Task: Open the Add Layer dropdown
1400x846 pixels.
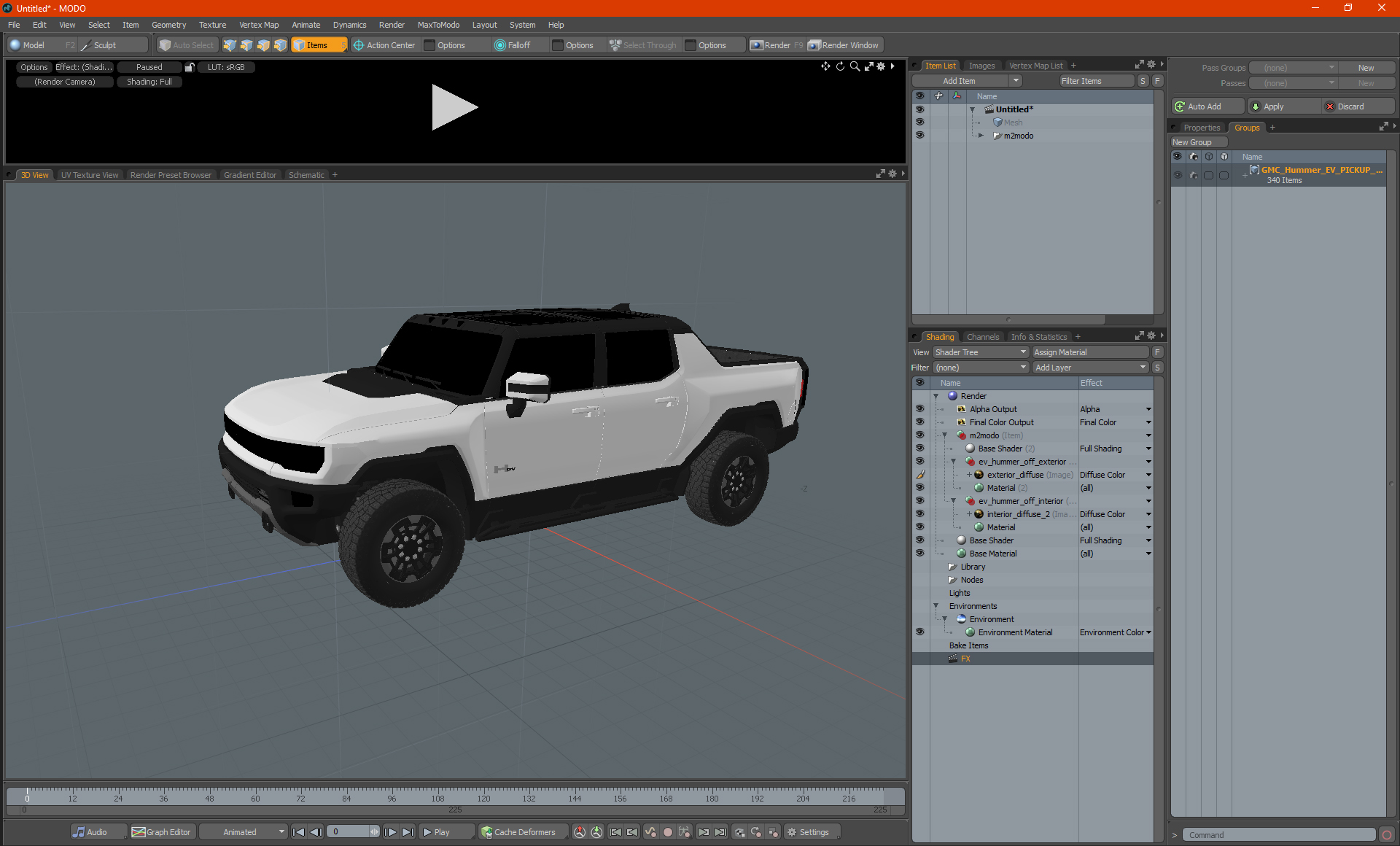Action: [x=1089, y=368]
